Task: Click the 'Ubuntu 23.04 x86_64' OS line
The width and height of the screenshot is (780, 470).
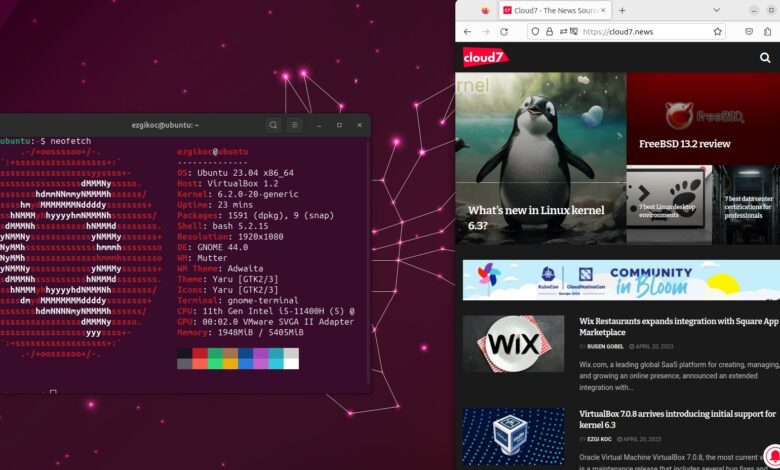Action: (235, 173)
